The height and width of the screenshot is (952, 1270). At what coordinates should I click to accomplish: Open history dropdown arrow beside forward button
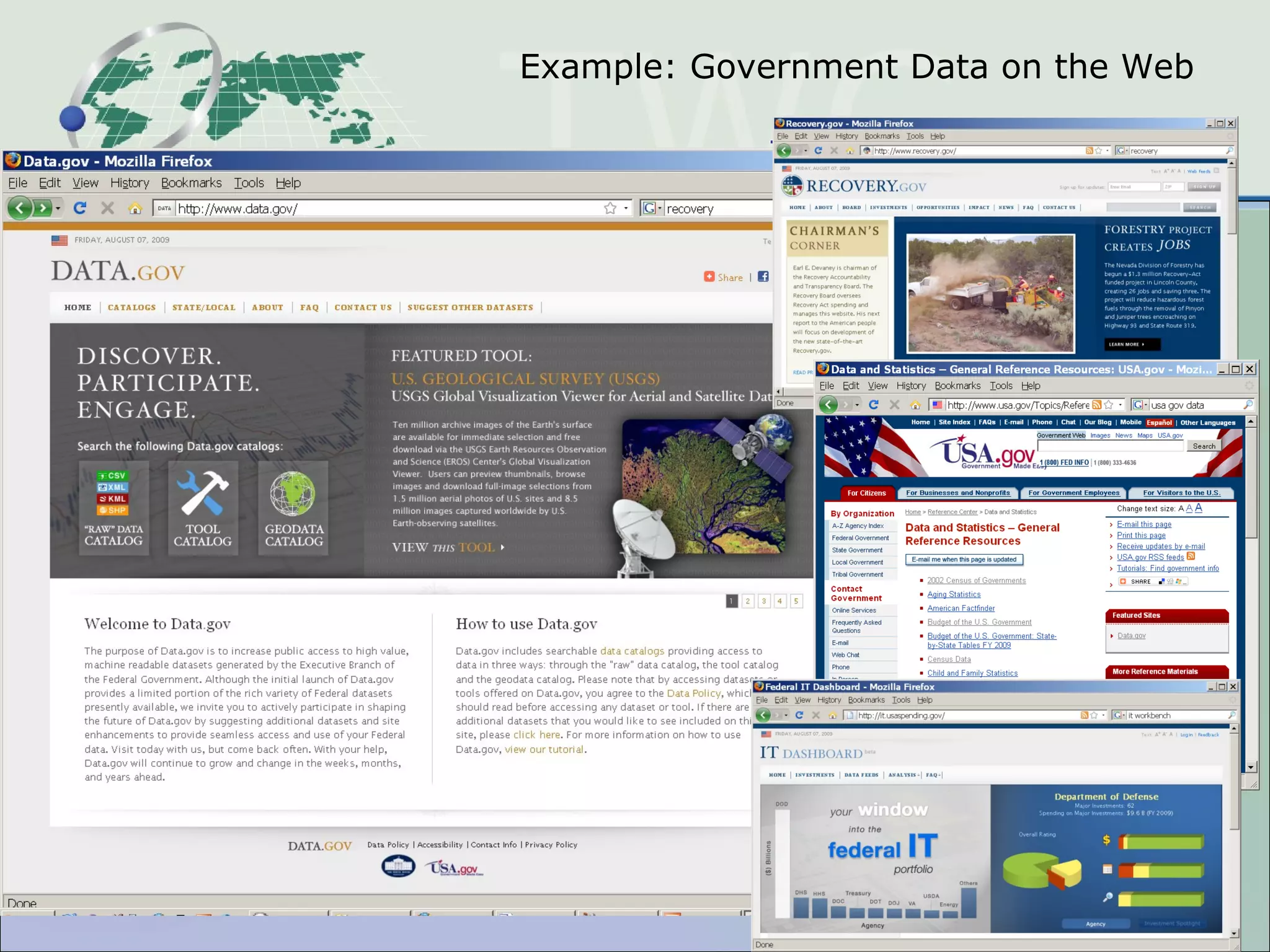coord(58,208)
